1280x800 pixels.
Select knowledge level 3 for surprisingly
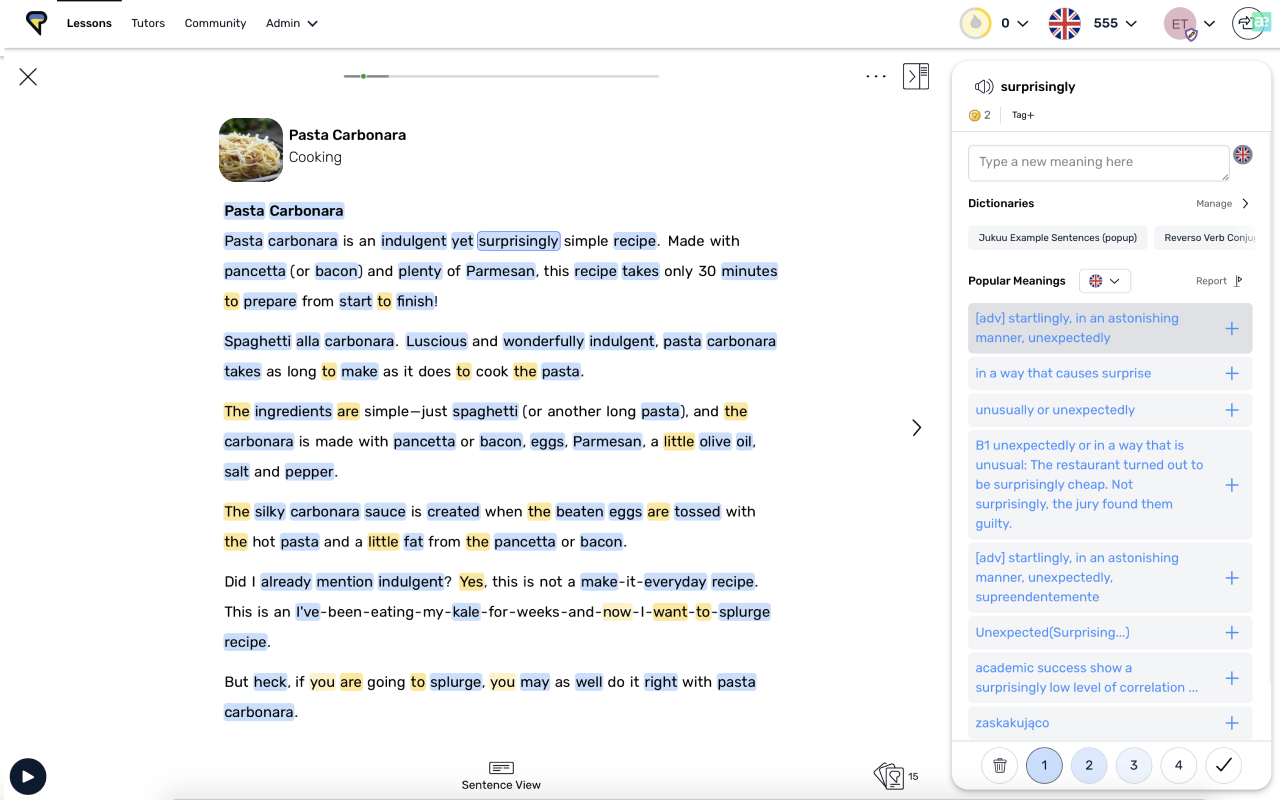tap(1133, 765)
